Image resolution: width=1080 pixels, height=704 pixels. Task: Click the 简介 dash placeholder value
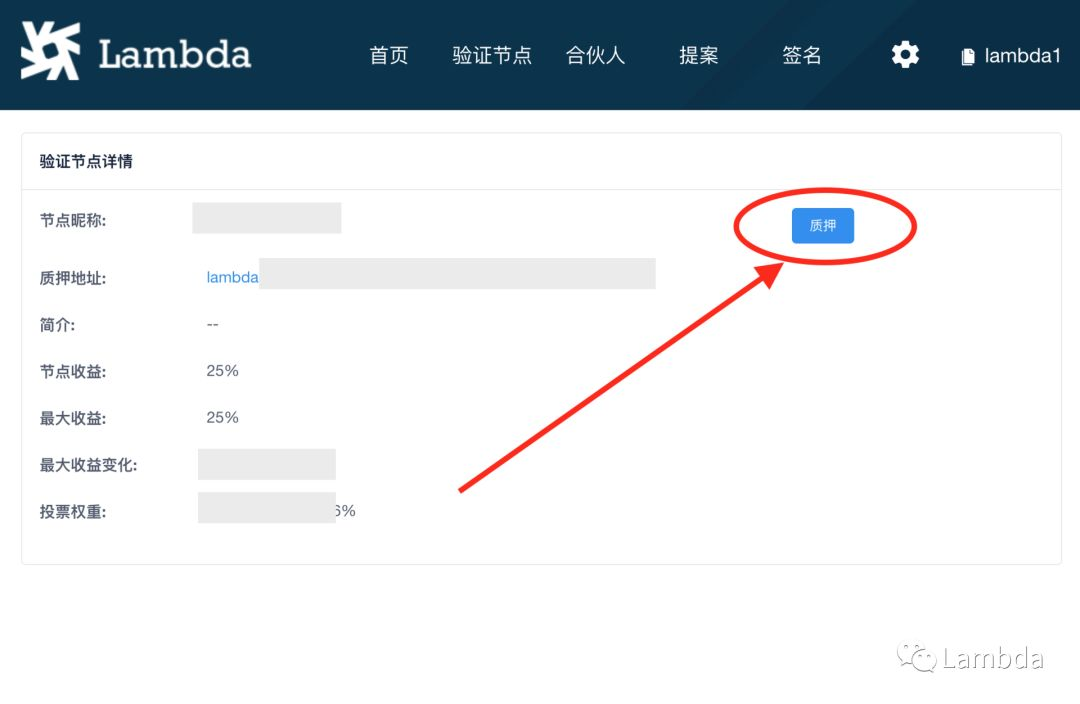(212, 325)
